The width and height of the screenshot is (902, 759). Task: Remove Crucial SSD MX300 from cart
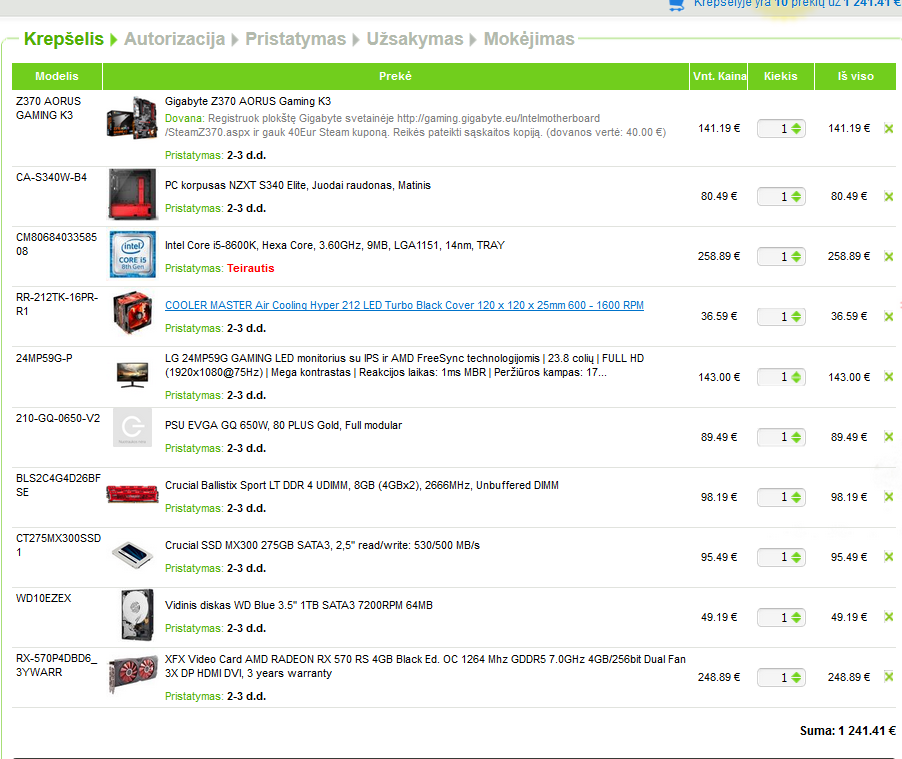pyautogui.click(x=889, y=556)
